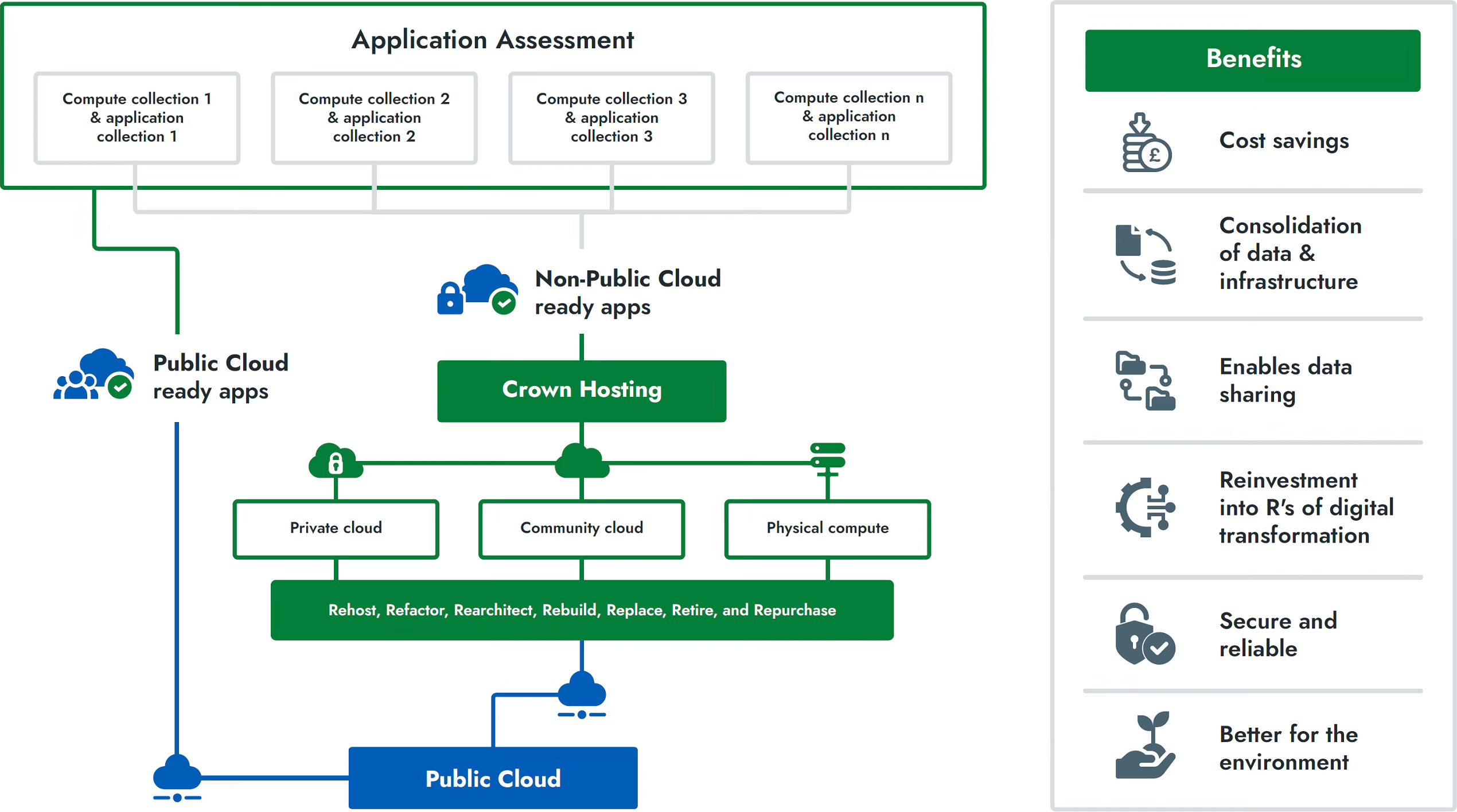The width and height of the screenshot is (1457, 812).
Task: Select the word "Retire" in the green bar
Action: 693,610
